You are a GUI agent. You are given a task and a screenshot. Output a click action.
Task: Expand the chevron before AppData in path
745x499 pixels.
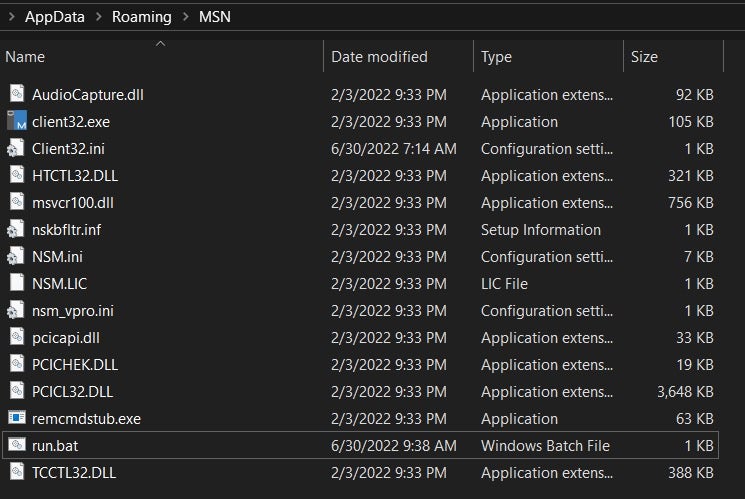pos(10,17)
